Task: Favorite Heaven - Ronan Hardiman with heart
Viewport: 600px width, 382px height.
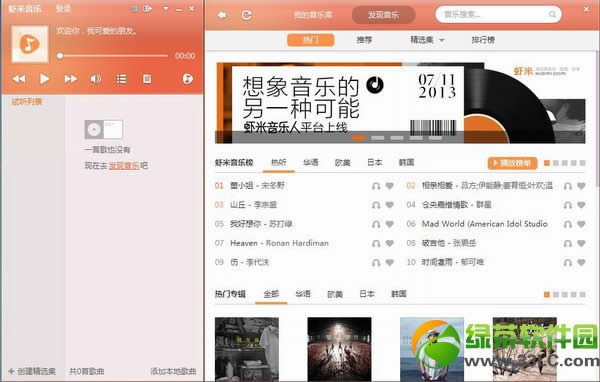Action: (x=390, y=243)
